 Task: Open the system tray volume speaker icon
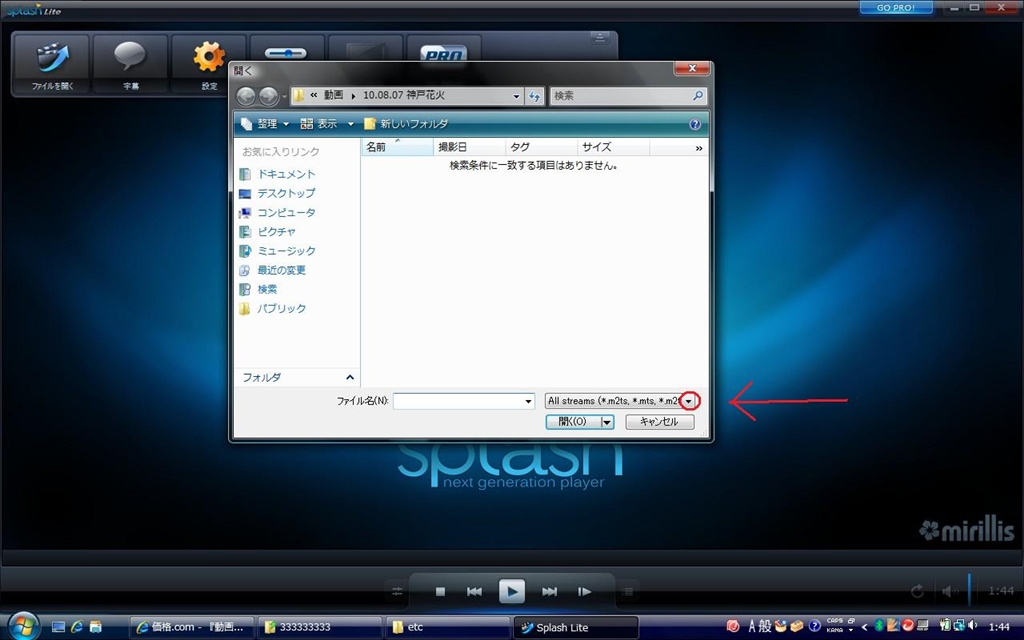click(973, 626)
